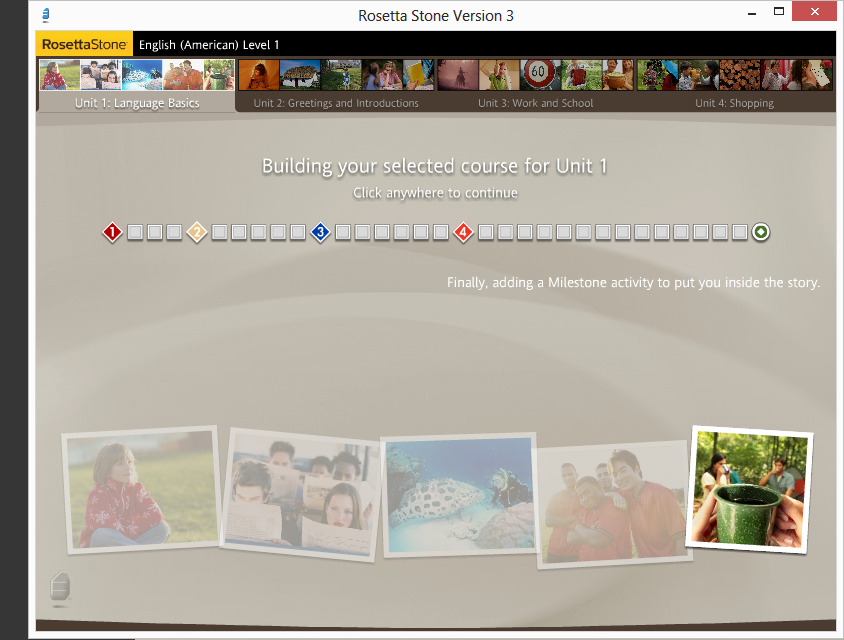Select the green cup Milestone photo
Image resolution: width=844 pixels, height=640 pixels.
click(x=749, y=487)
